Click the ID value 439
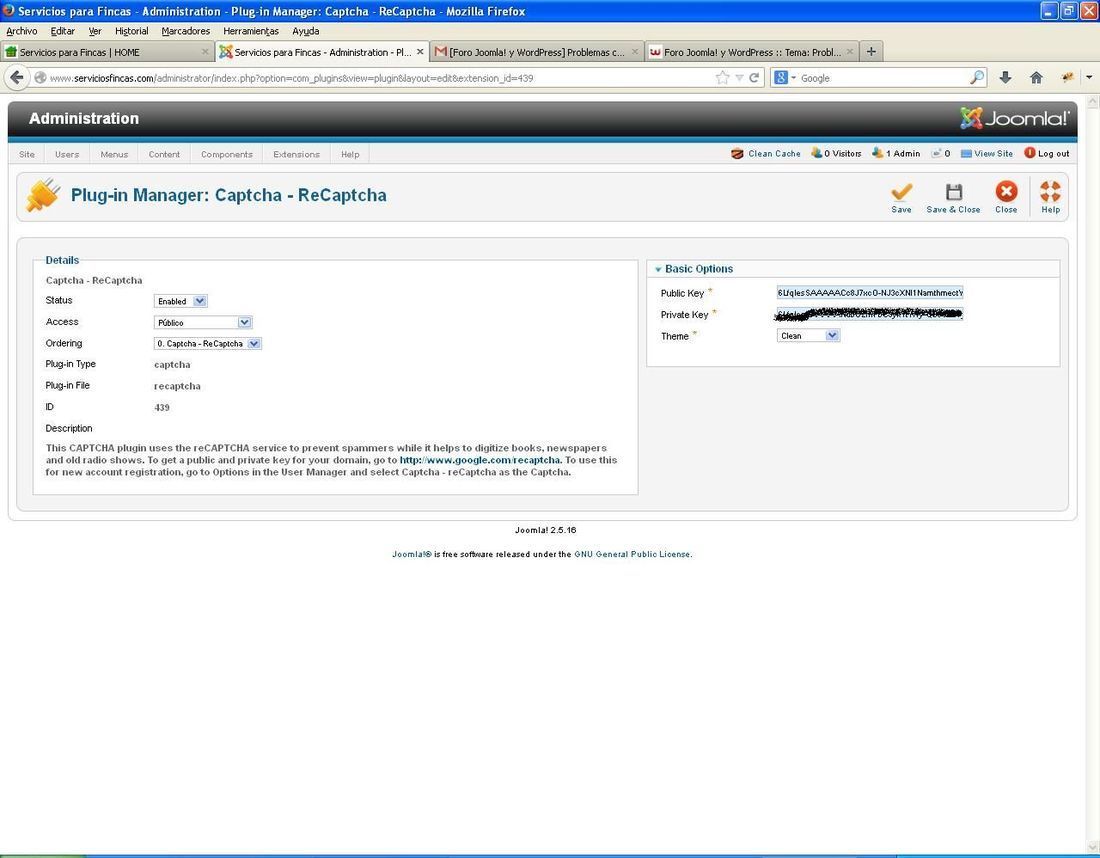Viewport: 1100px width, 858px height. point(161,408)
